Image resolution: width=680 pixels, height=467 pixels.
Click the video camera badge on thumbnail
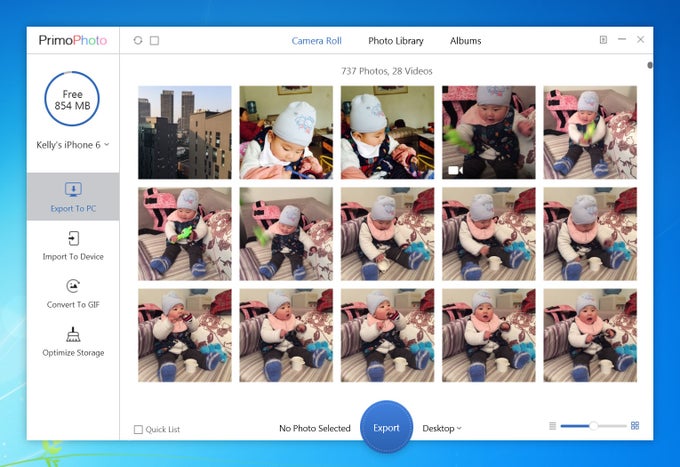coord(455,170)
